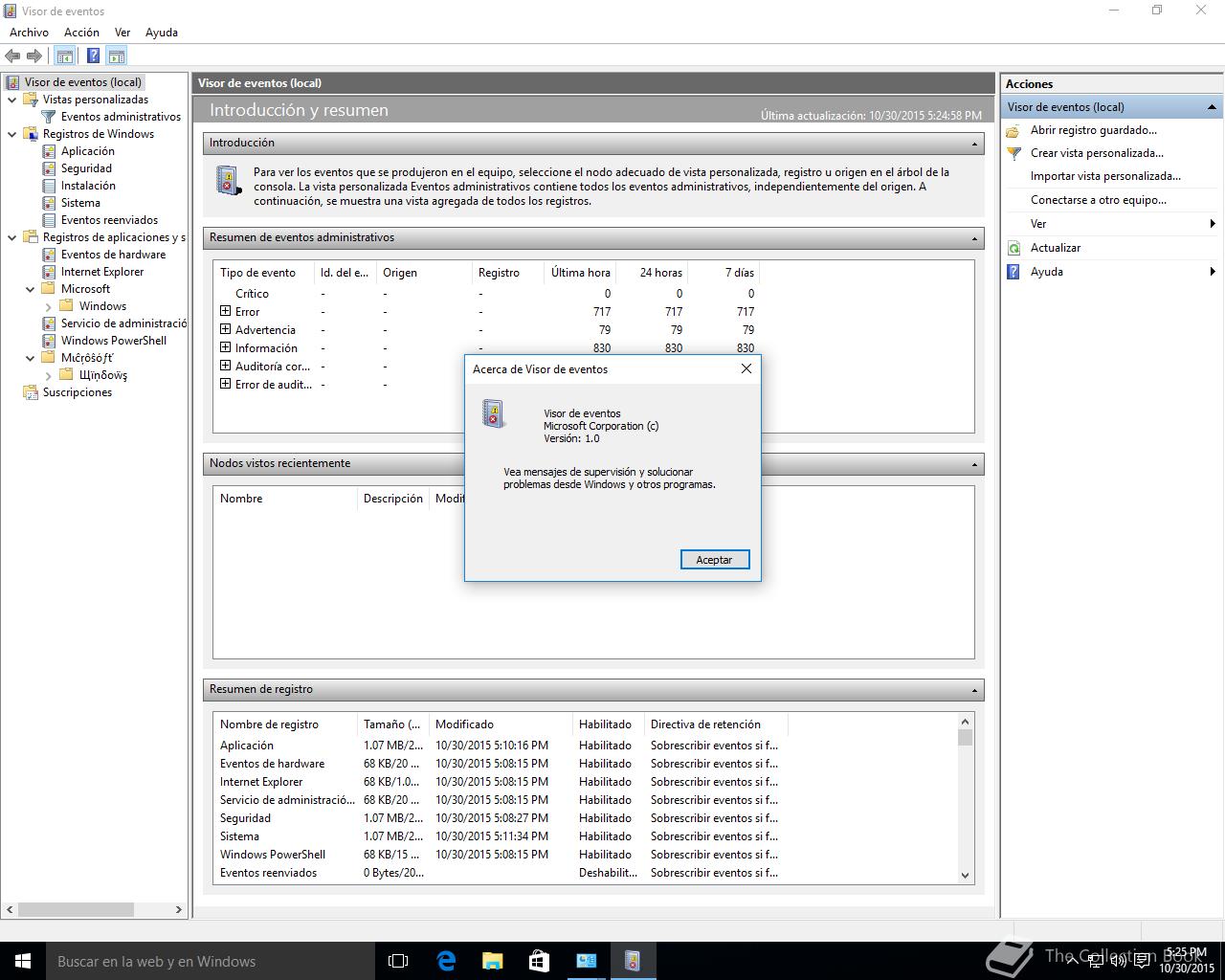
Task: Collapse the Microsoft folder node
Action: 31,289
